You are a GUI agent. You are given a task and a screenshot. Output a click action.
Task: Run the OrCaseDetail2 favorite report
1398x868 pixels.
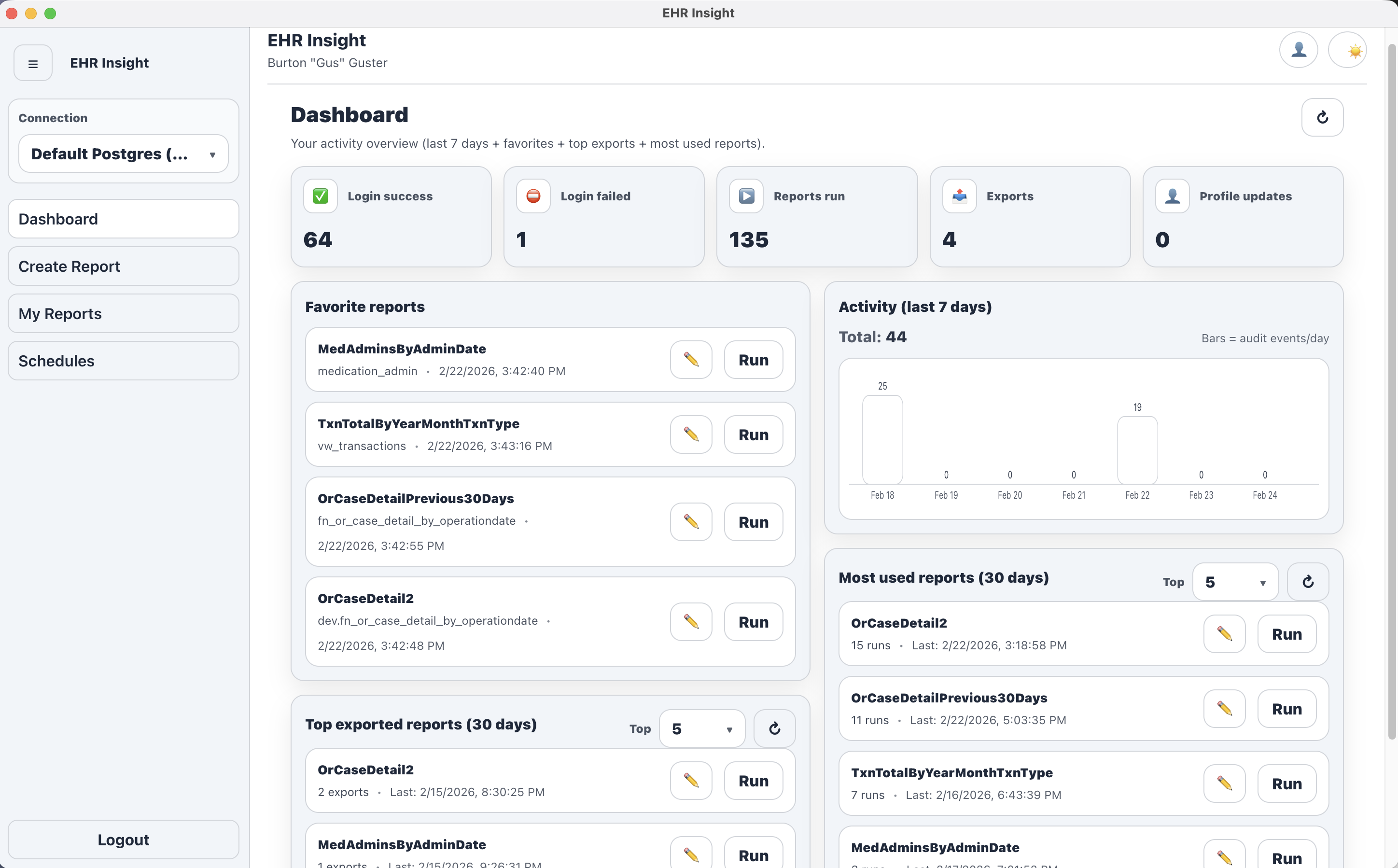click(x=753, y=622)
